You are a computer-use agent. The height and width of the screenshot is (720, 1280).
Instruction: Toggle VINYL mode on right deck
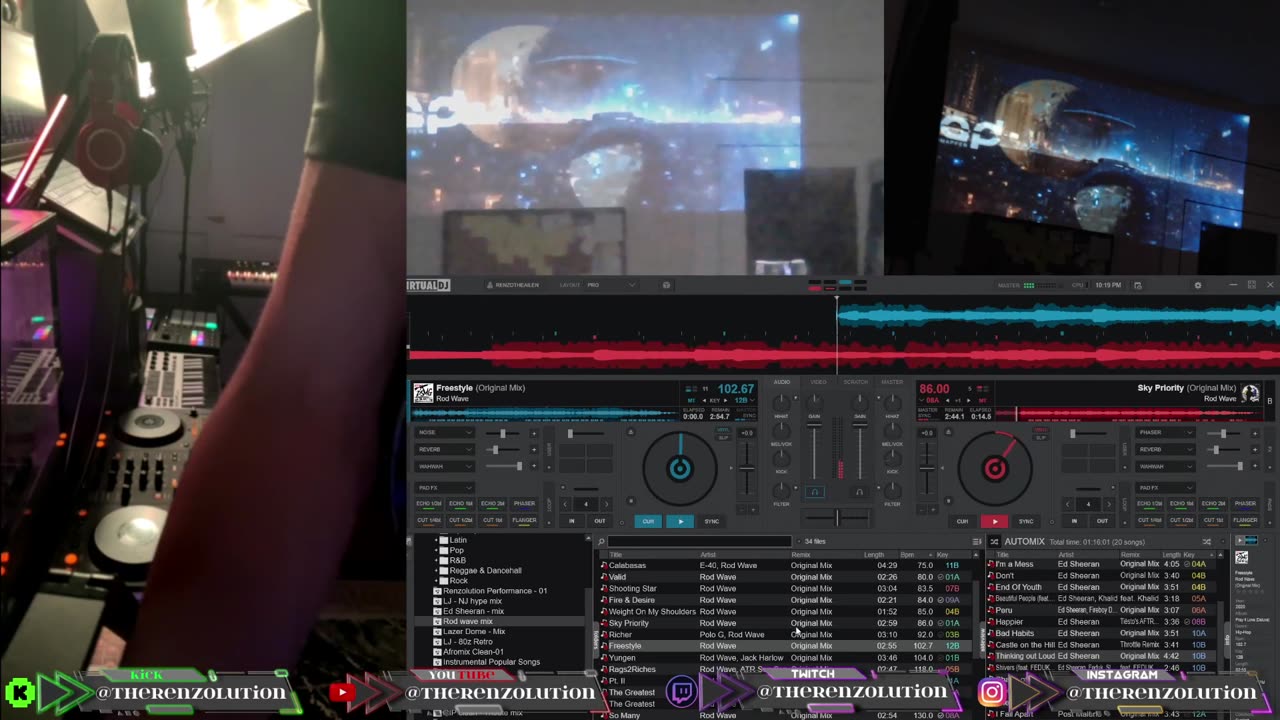(1041, 429)
